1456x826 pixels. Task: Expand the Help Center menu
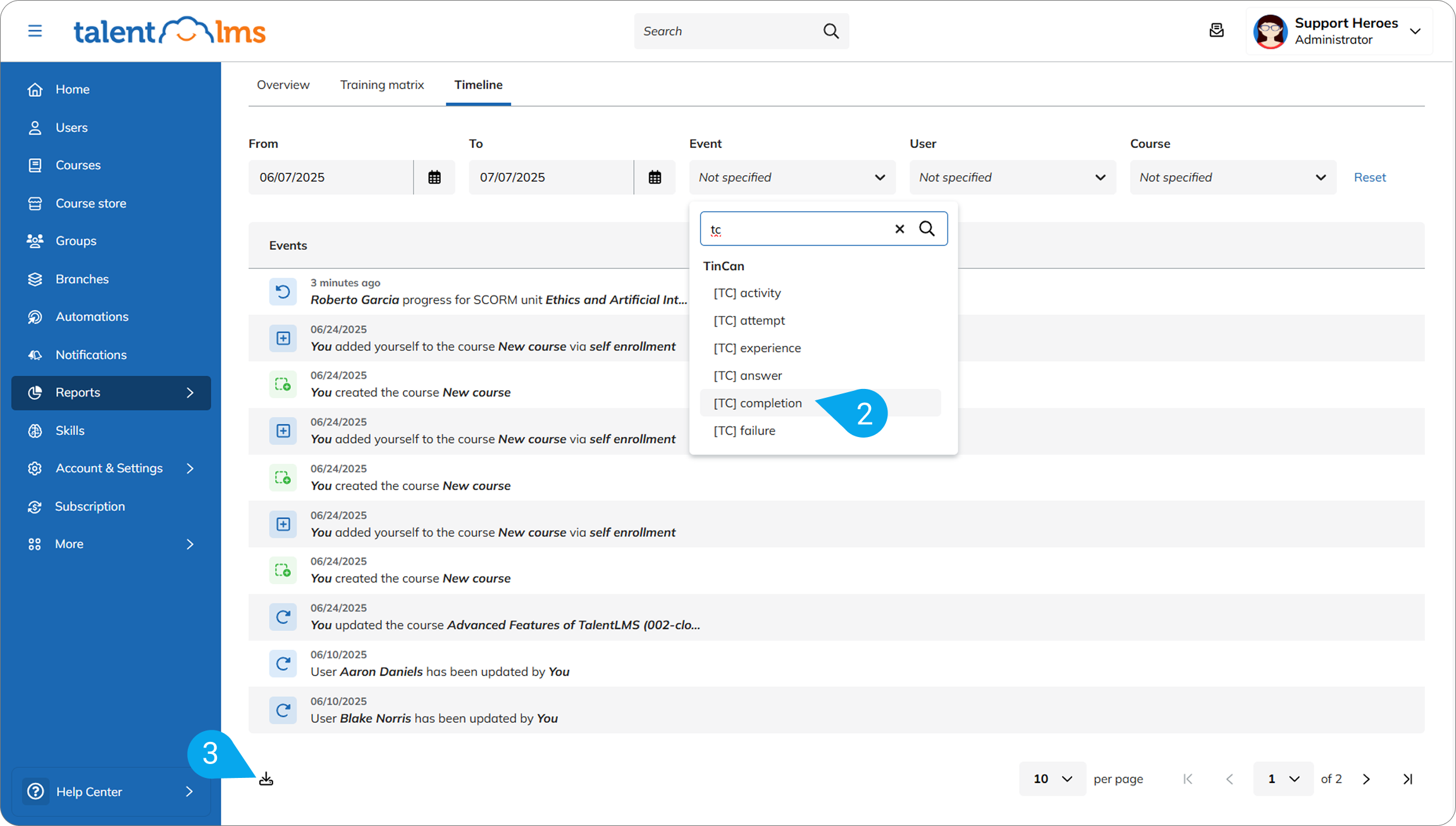(111, 791)
